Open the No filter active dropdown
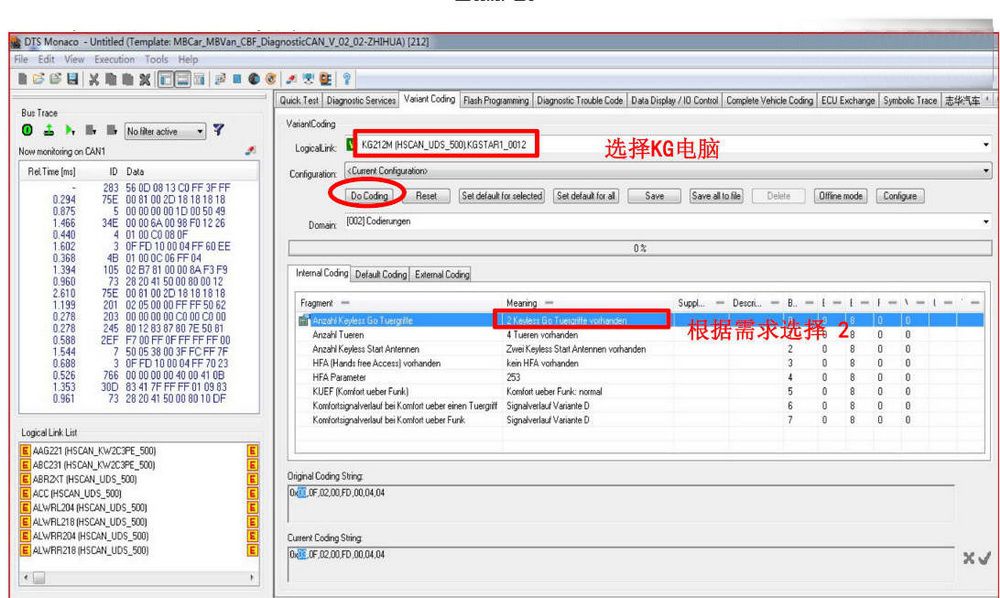The image size is (1000, 598). (x=165, y=131)
